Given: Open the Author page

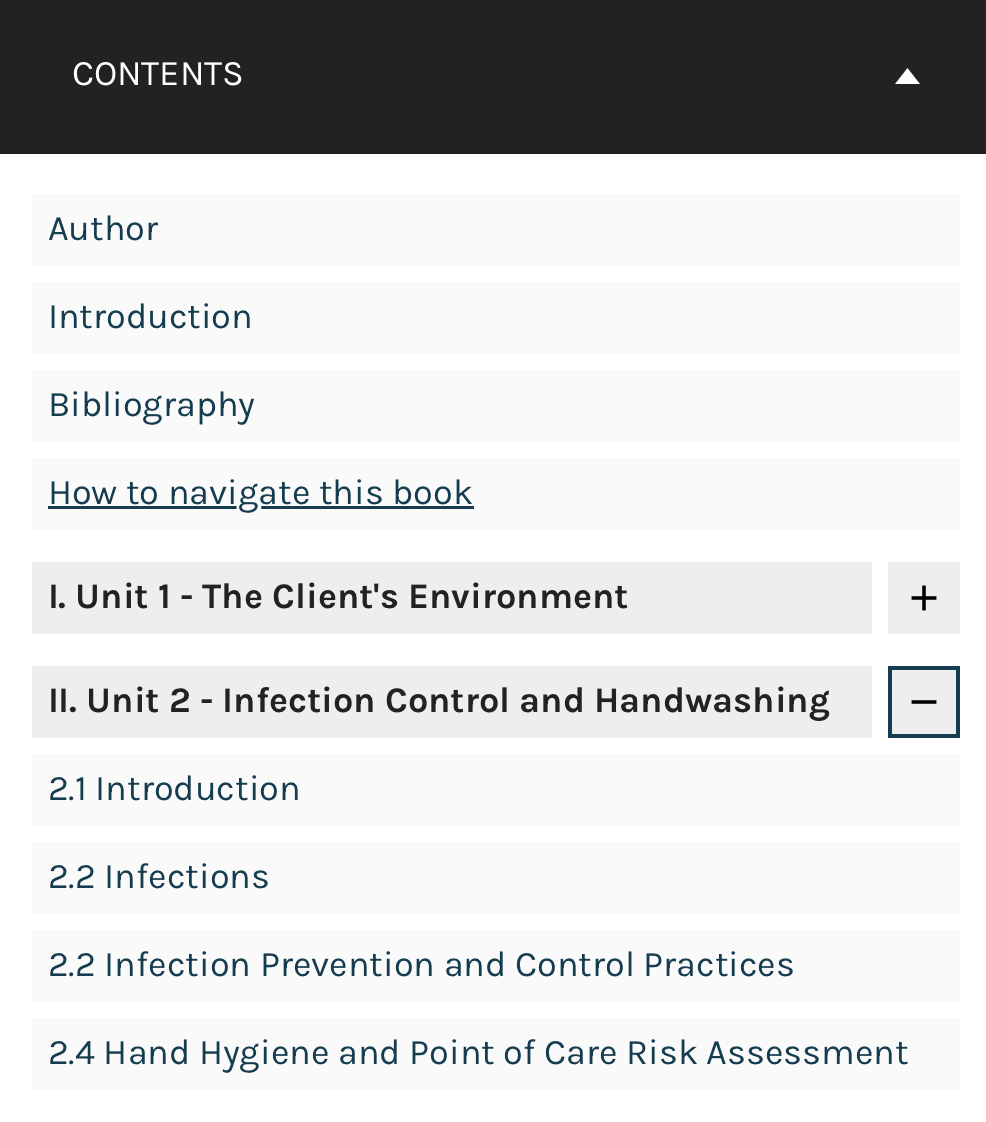Looking at the screenshot, I should (103, 229).
